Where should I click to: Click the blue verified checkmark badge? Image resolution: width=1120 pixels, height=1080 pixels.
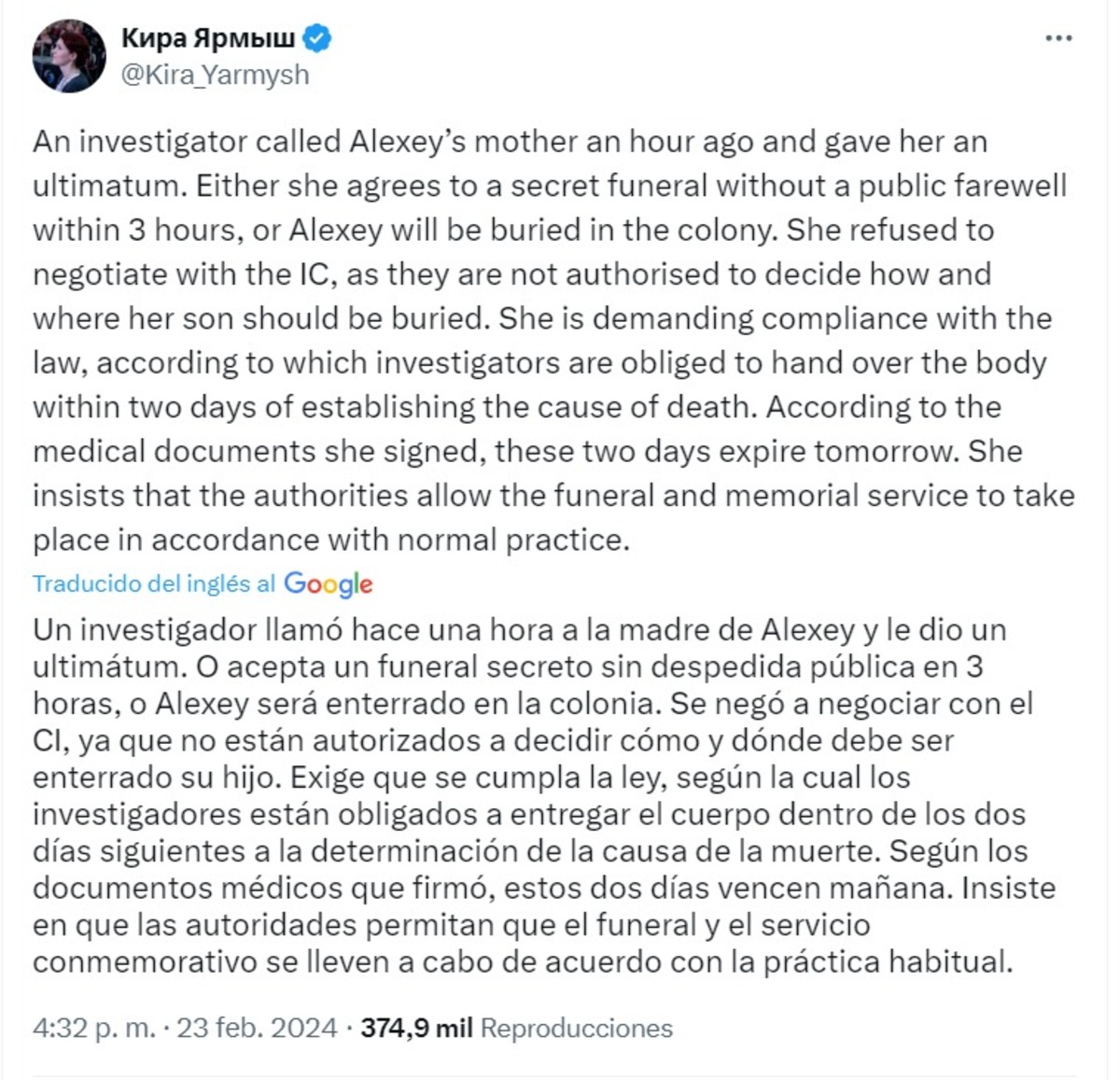318,38
